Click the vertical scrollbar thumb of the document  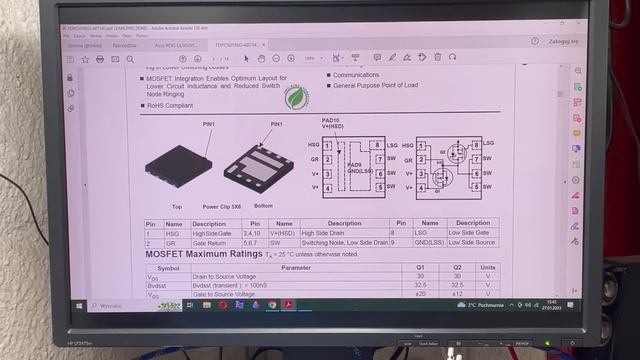point(560,94)
